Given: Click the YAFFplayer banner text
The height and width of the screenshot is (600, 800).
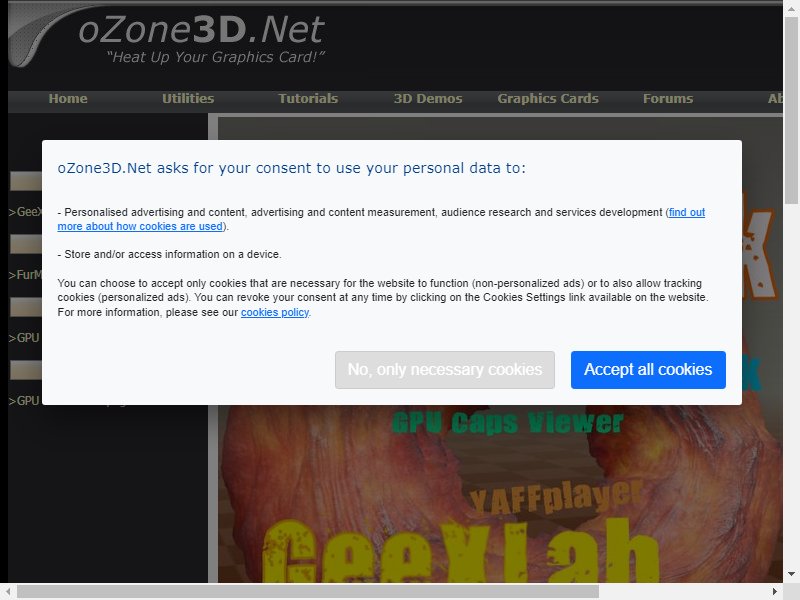Looking at the screenshot, I should (x=555, y=496).
